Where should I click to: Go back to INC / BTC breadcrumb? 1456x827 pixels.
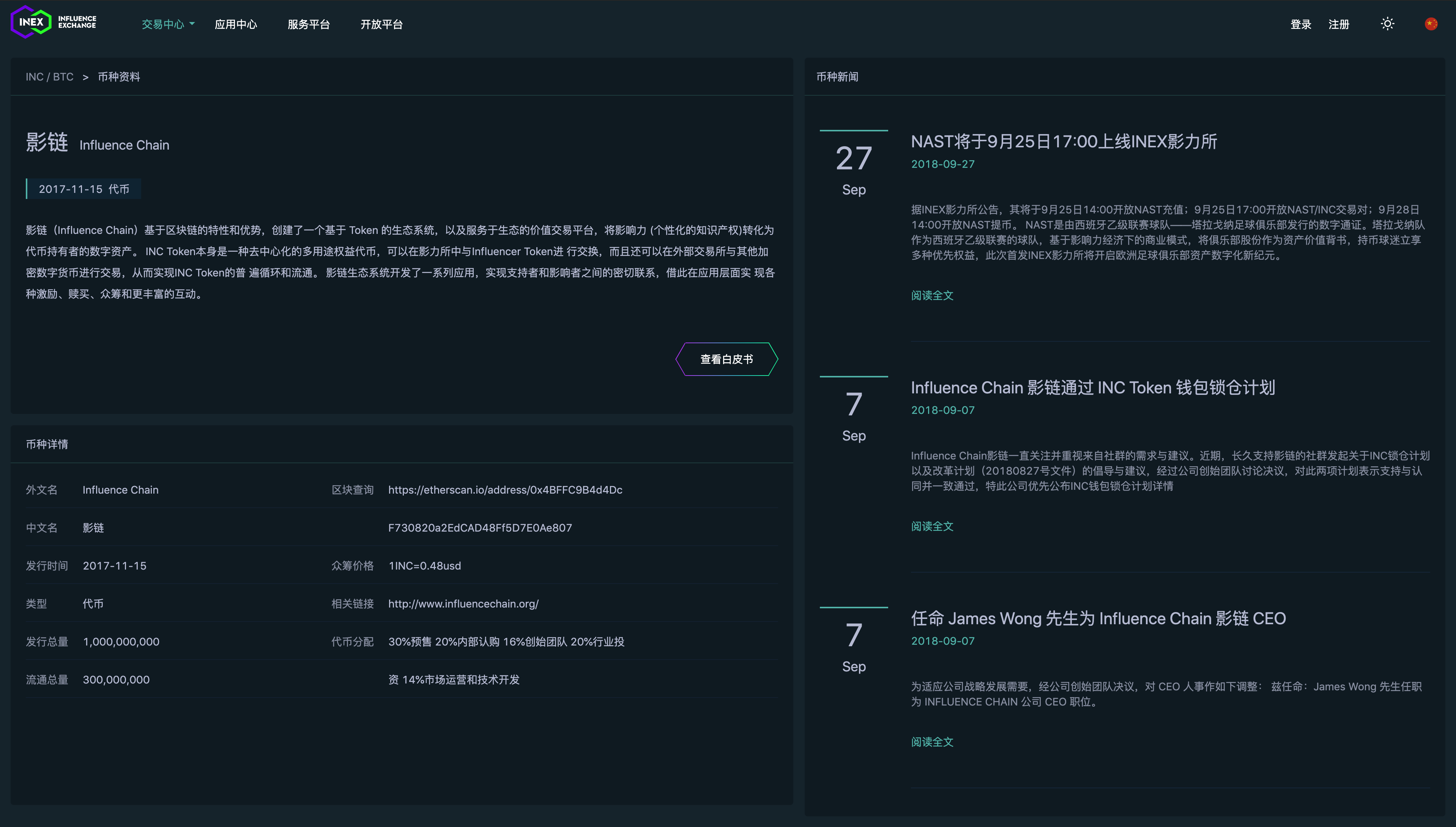pyautogui.click(x=49, y=77)
